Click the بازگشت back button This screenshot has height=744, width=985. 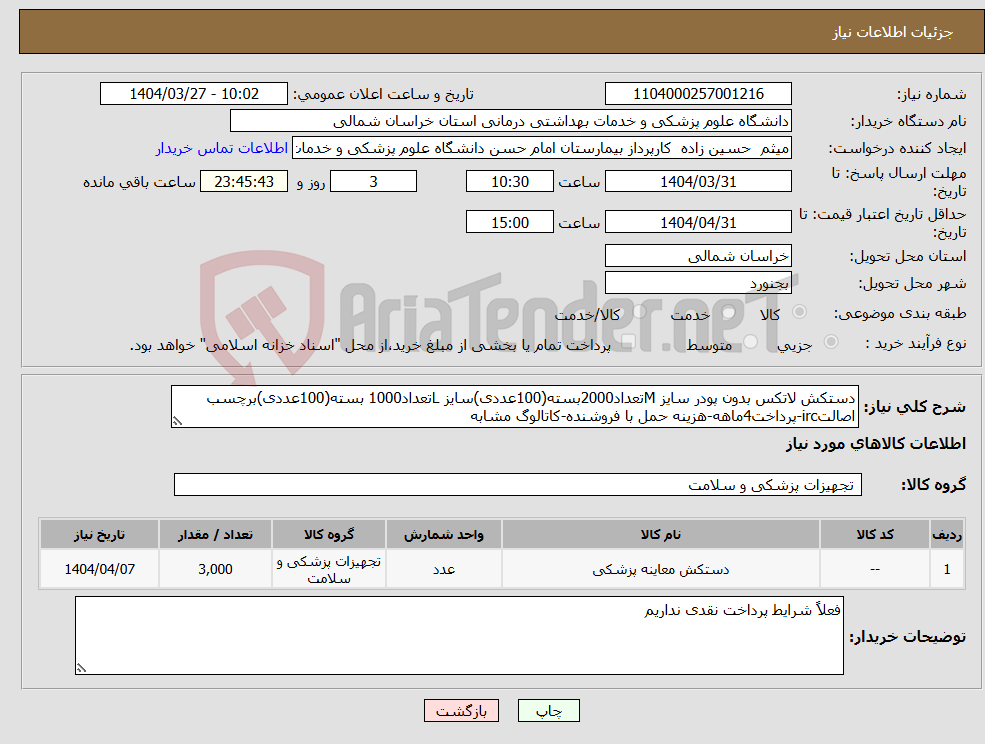[461, 710]
